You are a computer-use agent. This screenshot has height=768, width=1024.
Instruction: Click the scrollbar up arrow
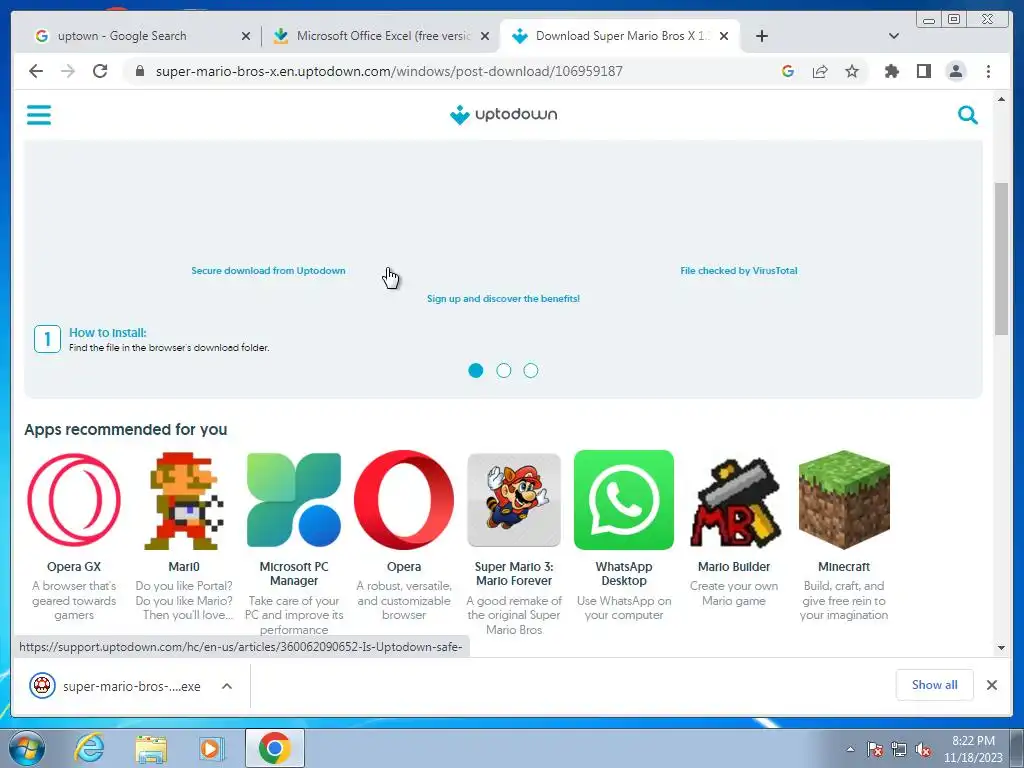tap(1001, 99)
